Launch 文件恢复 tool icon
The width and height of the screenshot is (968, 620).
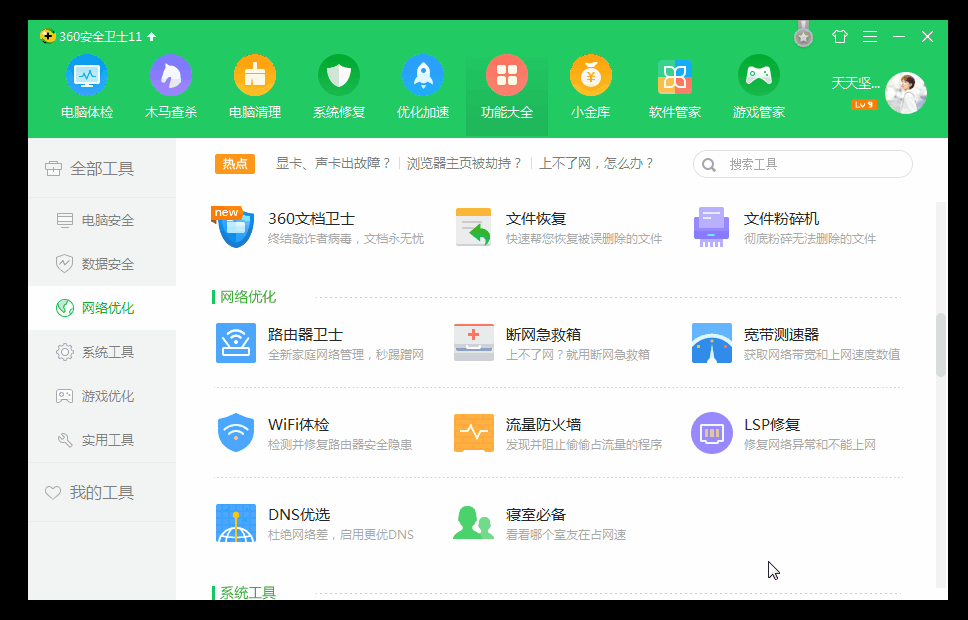[x=474, y=227]
